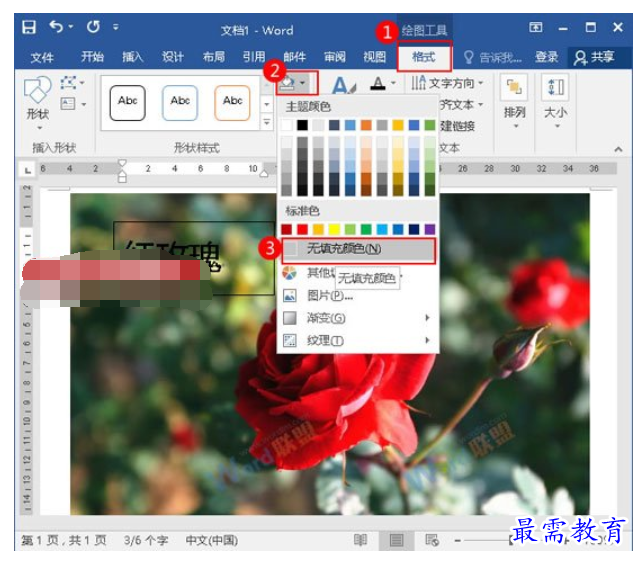Click the Save icon in title bar
Viewport: 634px width, 562px height.
point(29,27)
